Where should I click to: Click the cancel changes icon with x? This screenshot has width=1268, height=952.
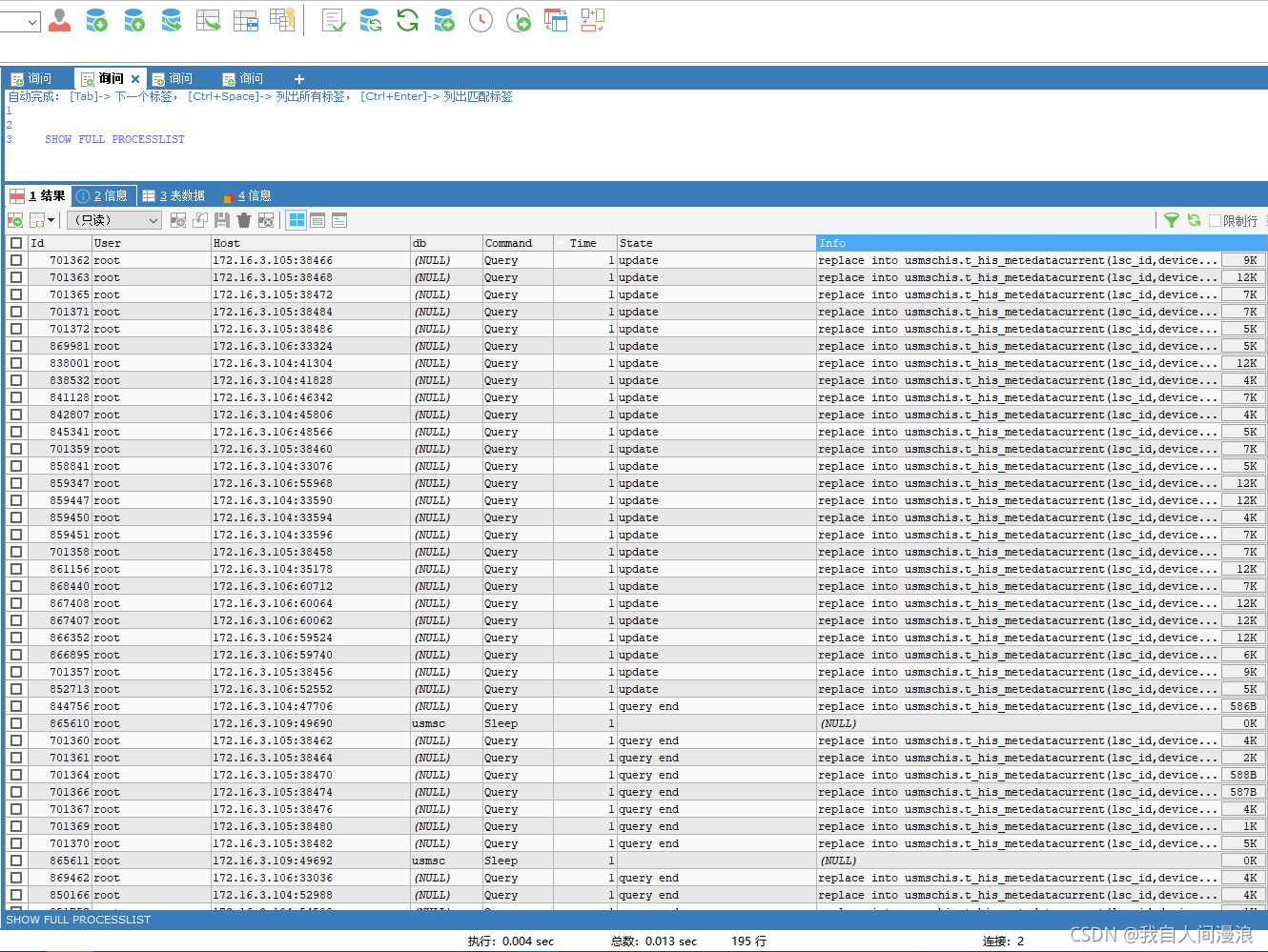(266, 220)
